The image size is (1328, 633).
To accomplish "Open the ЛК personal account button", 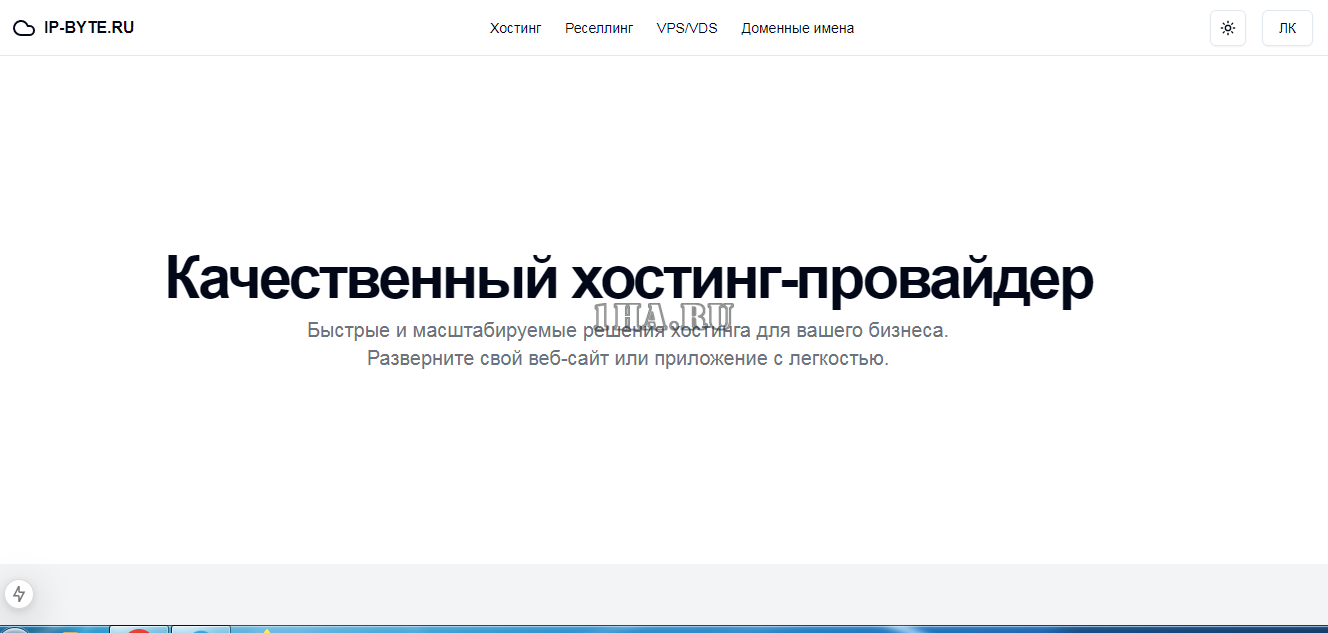I will tap(1287, 28).
